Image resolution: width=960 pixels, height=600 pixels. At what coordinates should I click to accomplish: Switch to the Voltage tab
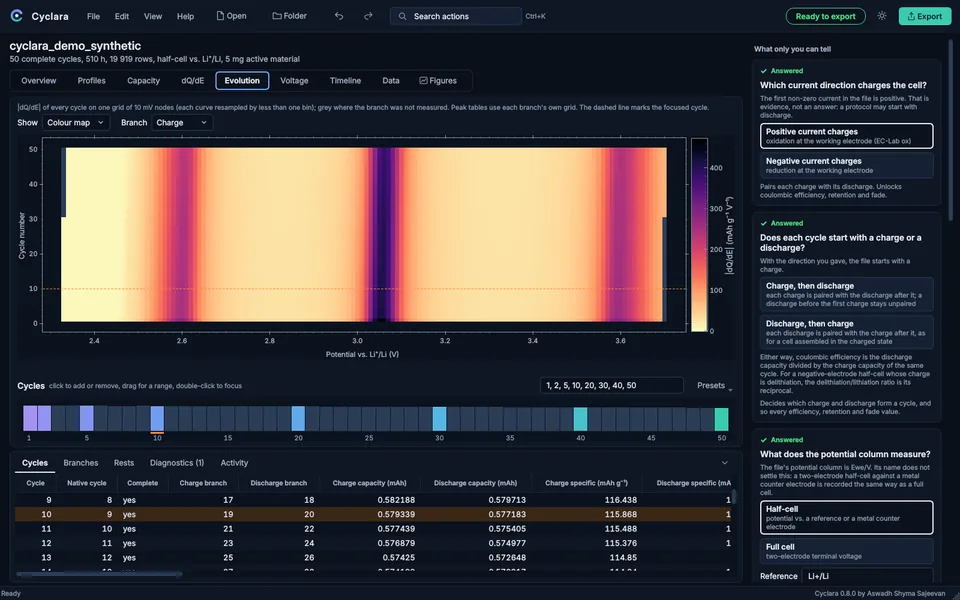[x=294, y=81]
